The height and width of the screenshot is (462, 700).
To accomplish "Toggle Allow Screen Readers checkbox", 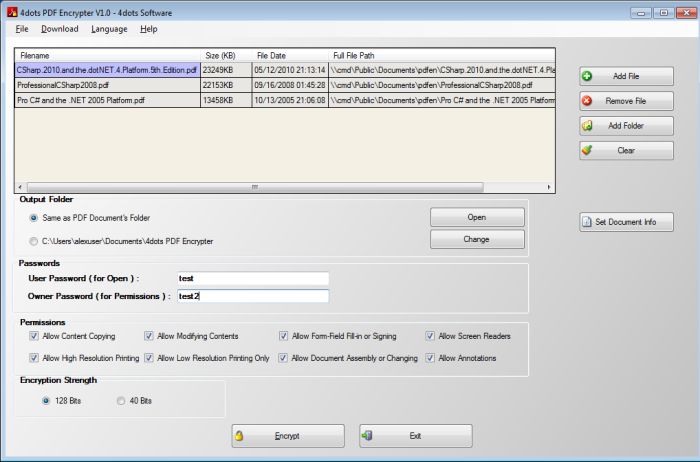I will pos(430,336).
